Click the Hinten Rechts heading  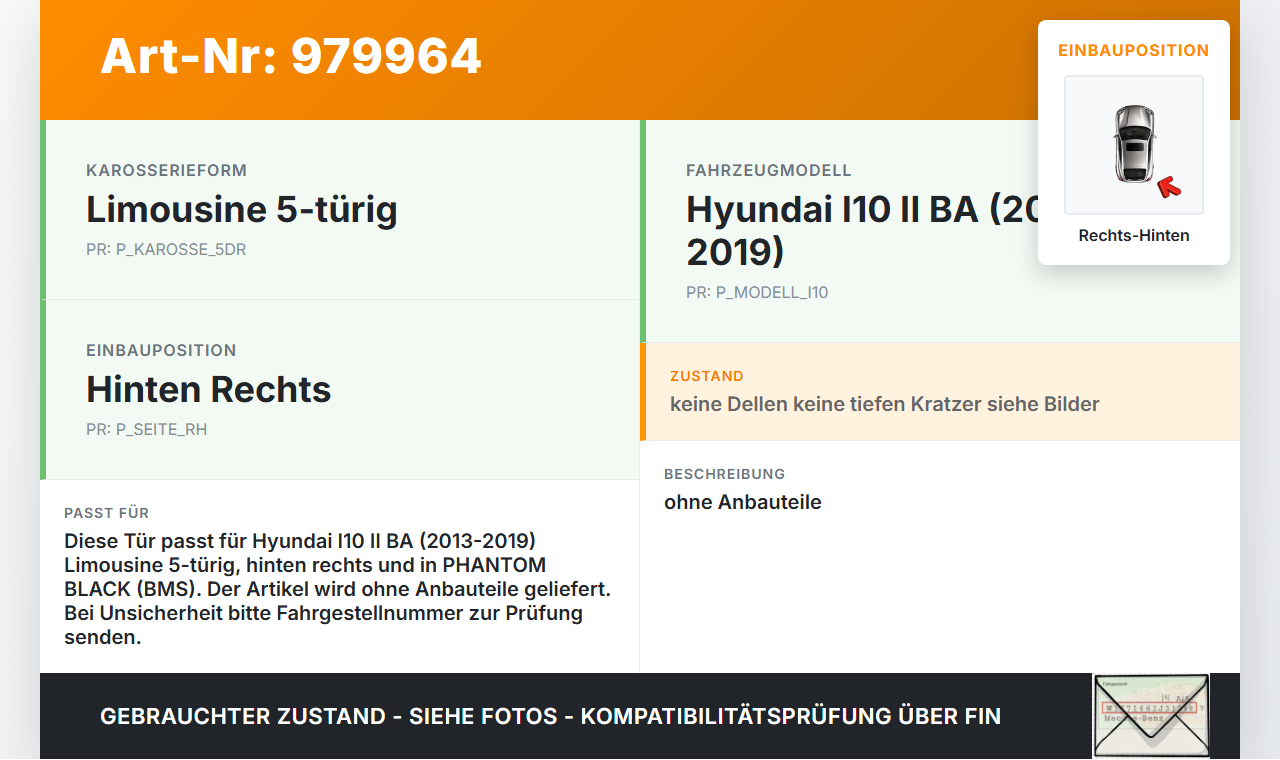[x=208, y=390]
